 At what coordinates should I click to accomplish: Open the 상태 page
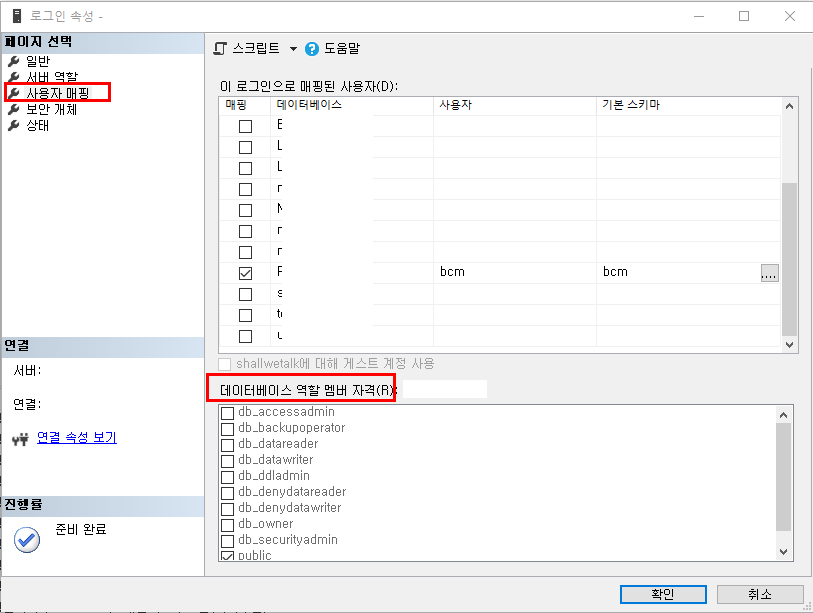[37, 125]
